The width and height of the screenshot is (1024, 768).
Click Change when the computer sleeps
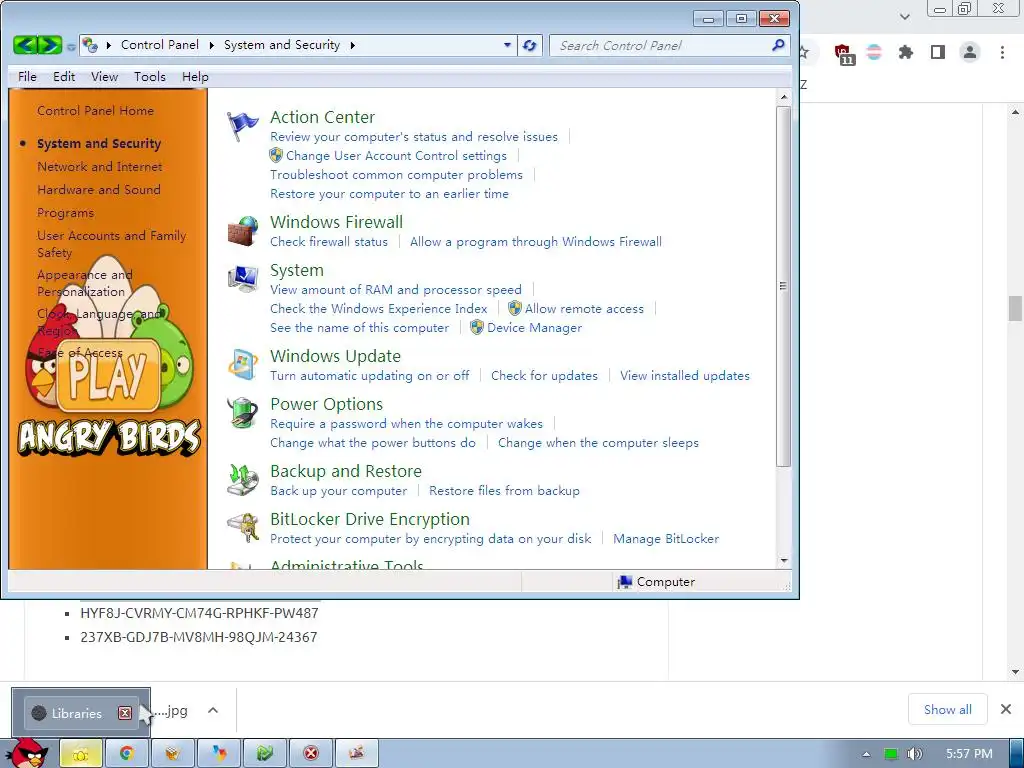point(598,443)
